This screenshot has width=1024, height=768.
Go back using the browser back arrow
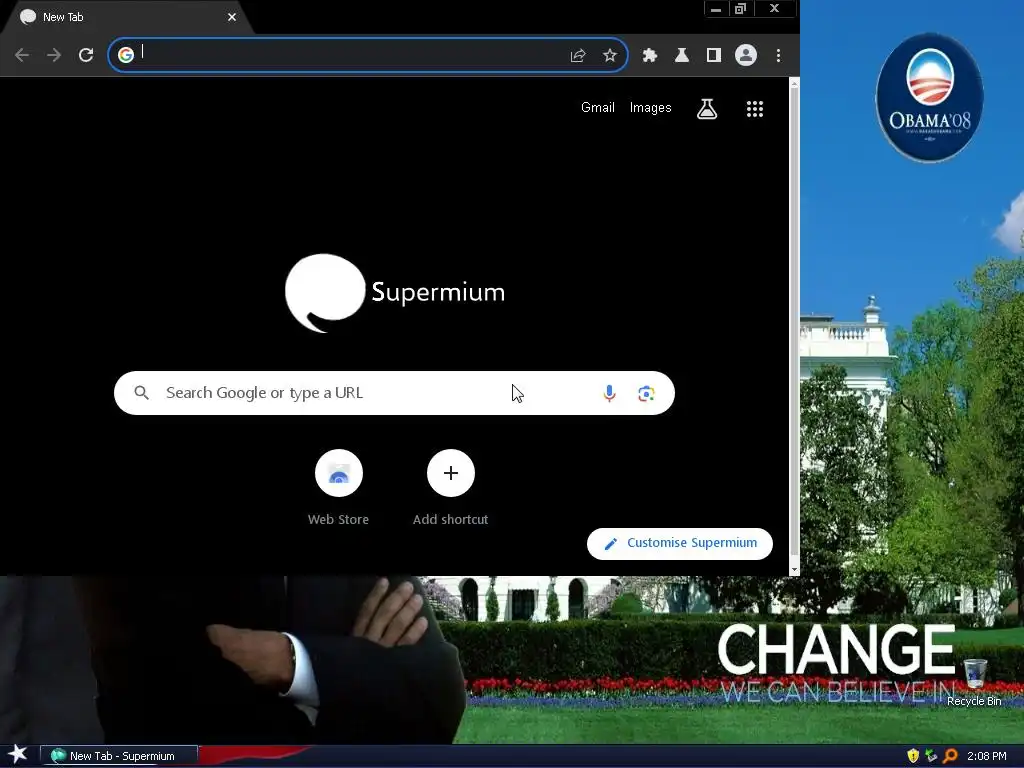[x=22, y=56]
